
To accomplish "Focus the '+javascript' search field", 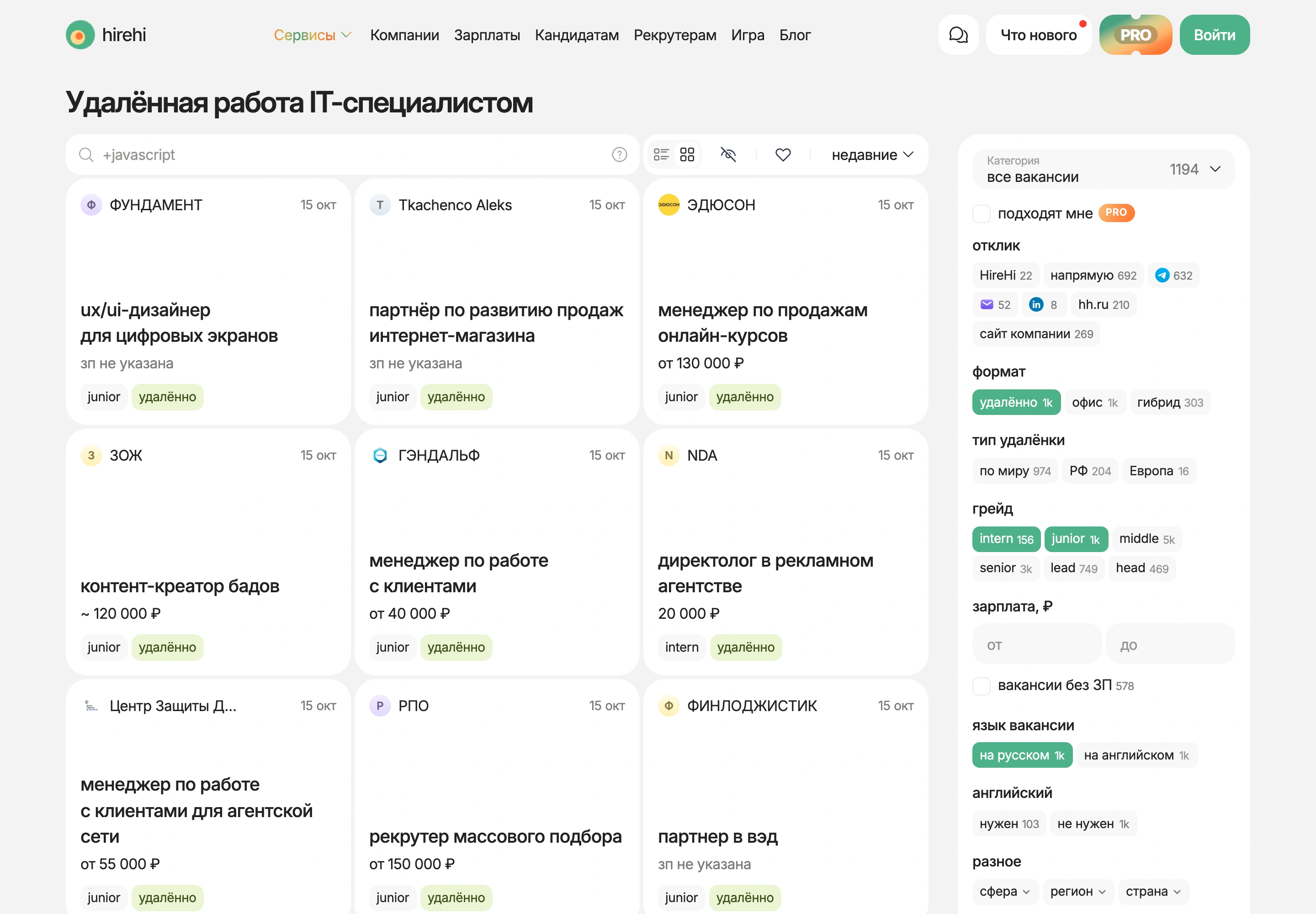I will point(352,154).
